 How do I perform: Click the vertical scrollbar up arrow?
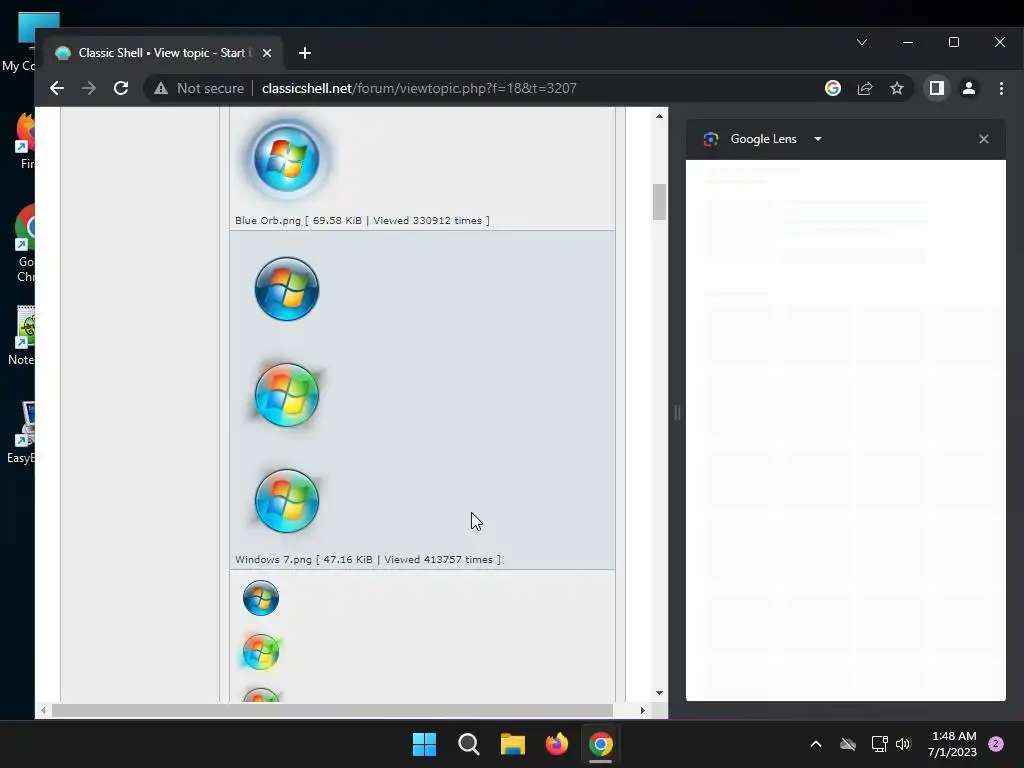pos(659,116)
